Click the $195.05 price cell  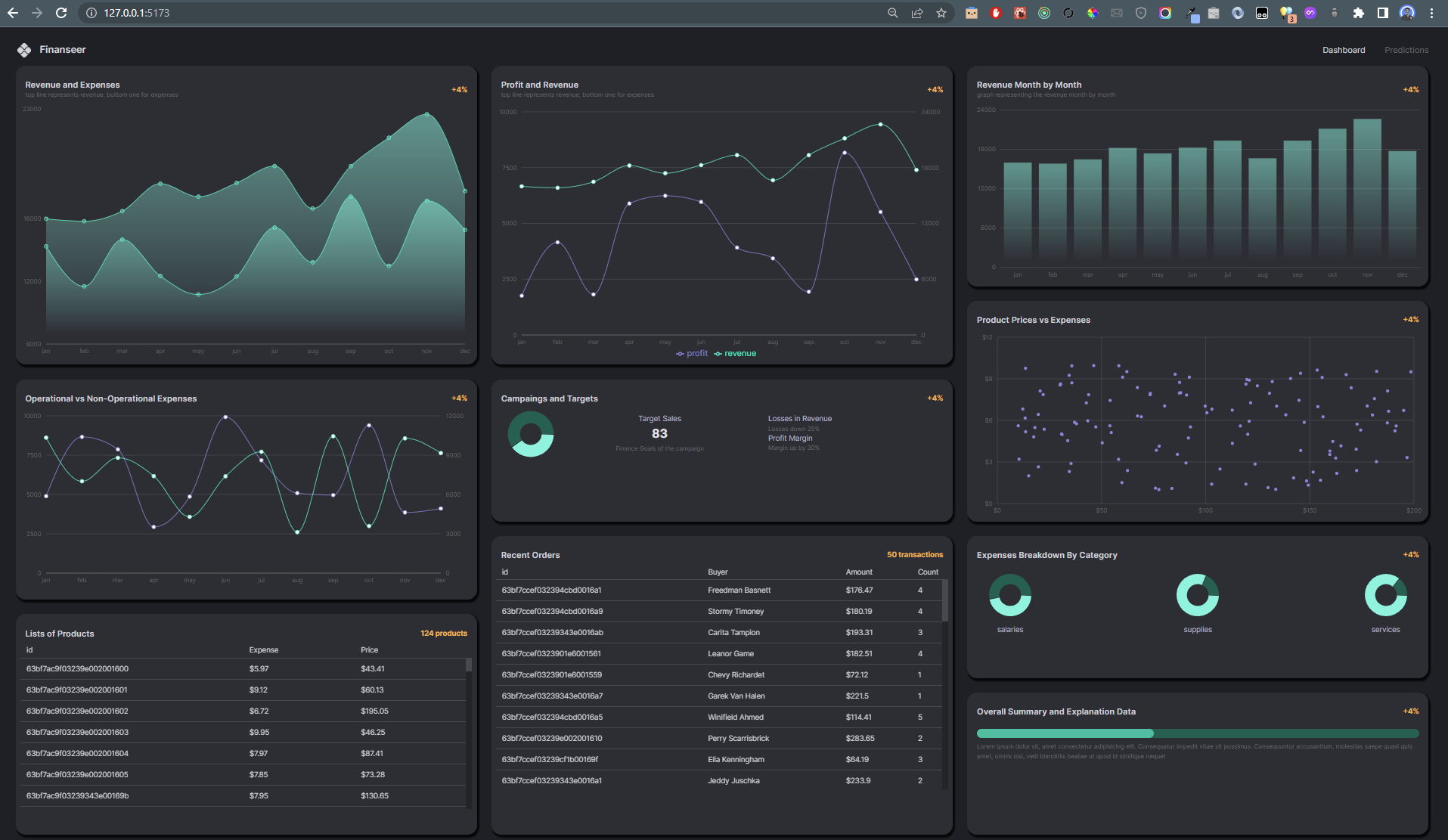[374, 711]
